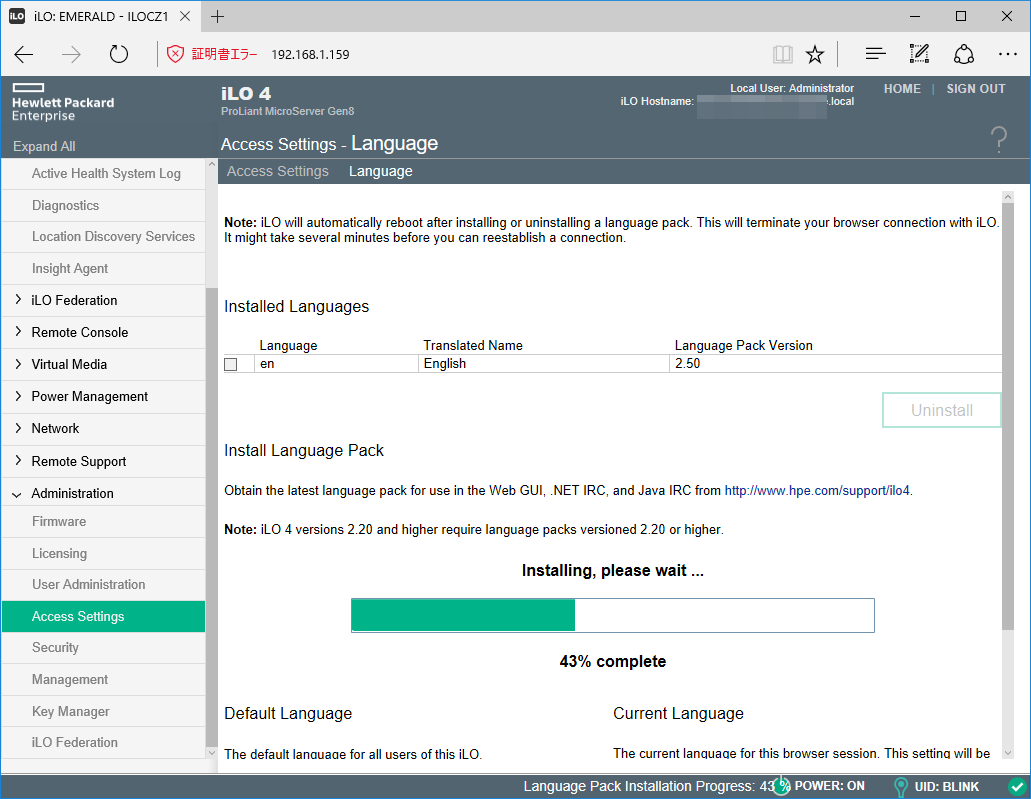The height and width of the screenshot is (799, 1031).
Task: Open a new browser tab
Action: (217, 16)
